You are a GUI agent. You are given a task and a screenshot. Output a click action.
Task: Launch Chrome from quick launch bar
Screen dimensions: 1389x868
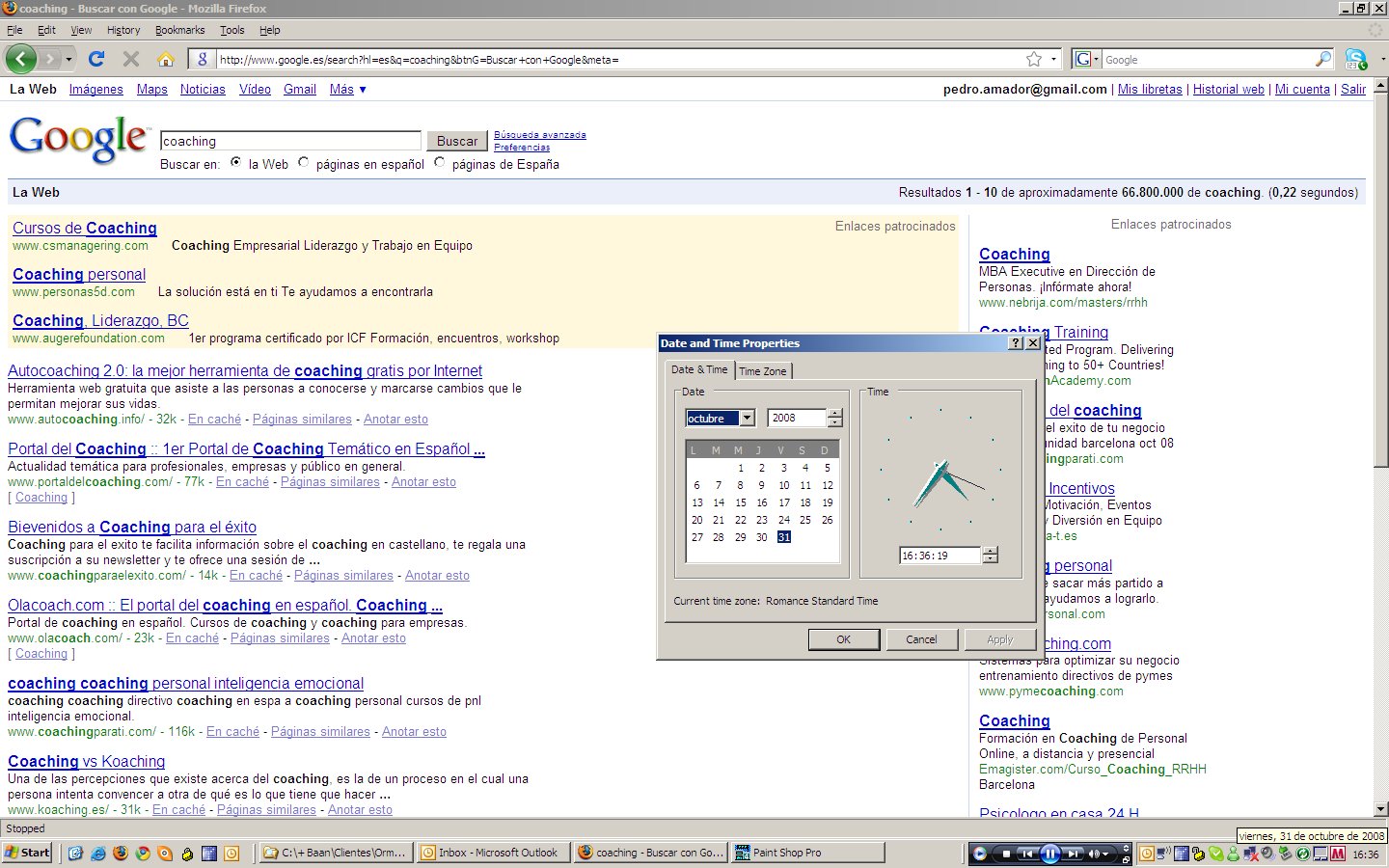pyautogui.click(x=143, y=853)
